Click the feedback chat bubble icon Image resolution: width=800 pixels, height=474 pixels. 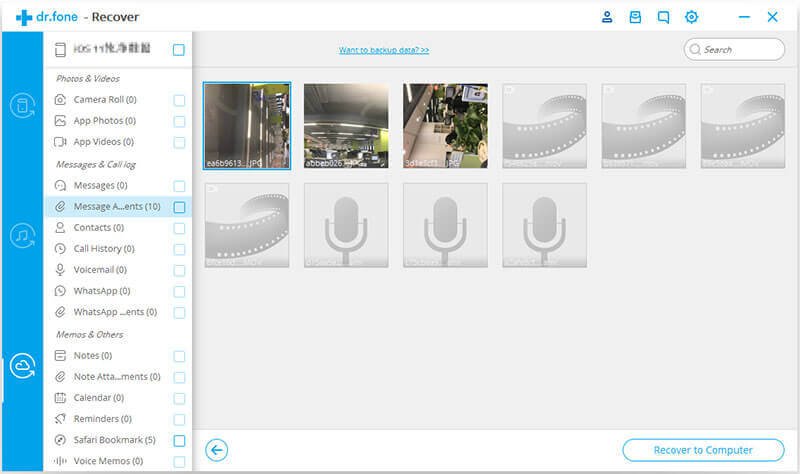coord(663,17)
